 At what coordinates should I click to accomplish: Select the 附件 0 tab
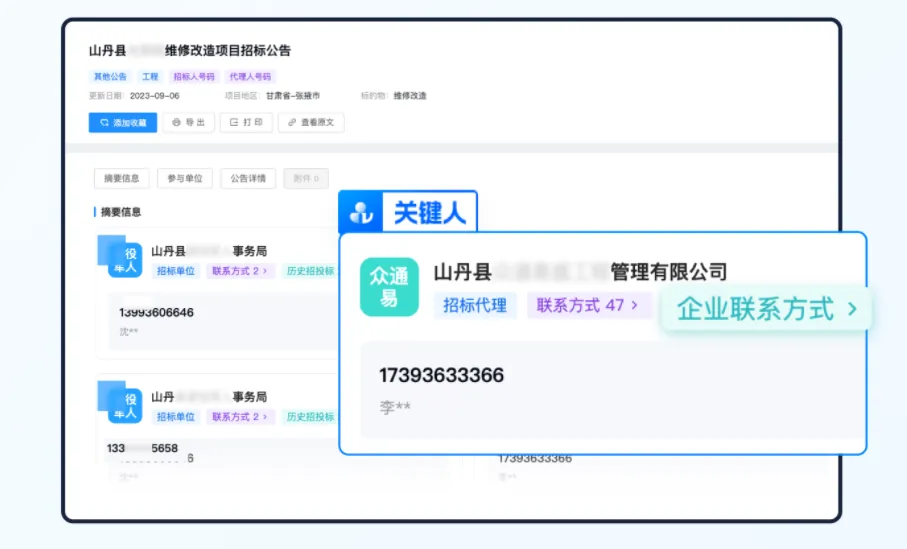tap(306, 178)
